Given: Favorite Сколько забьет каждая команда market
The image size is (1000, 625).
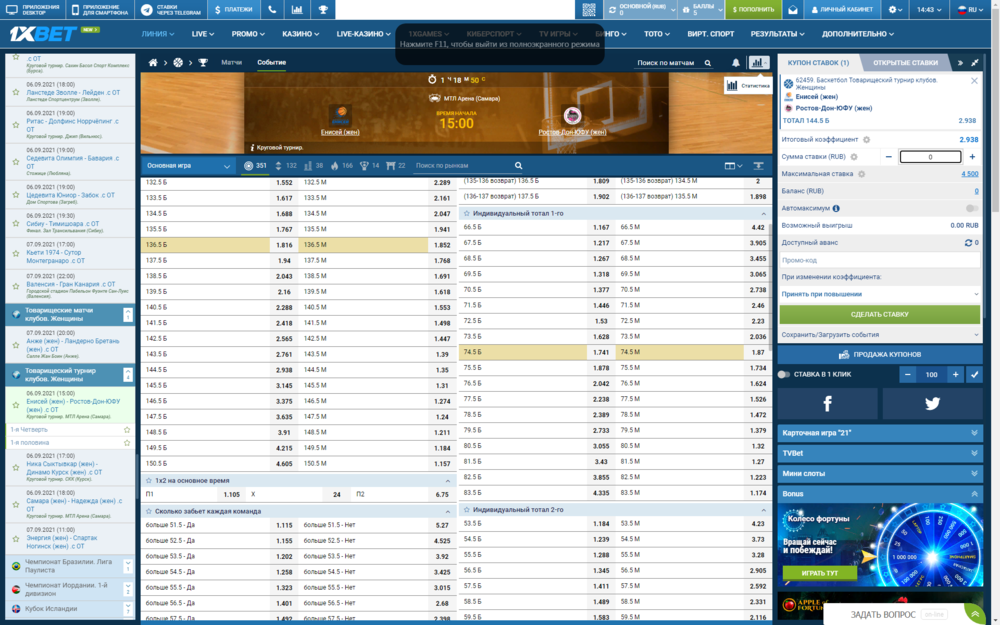Looking at the screenshot, I should 149,511.
